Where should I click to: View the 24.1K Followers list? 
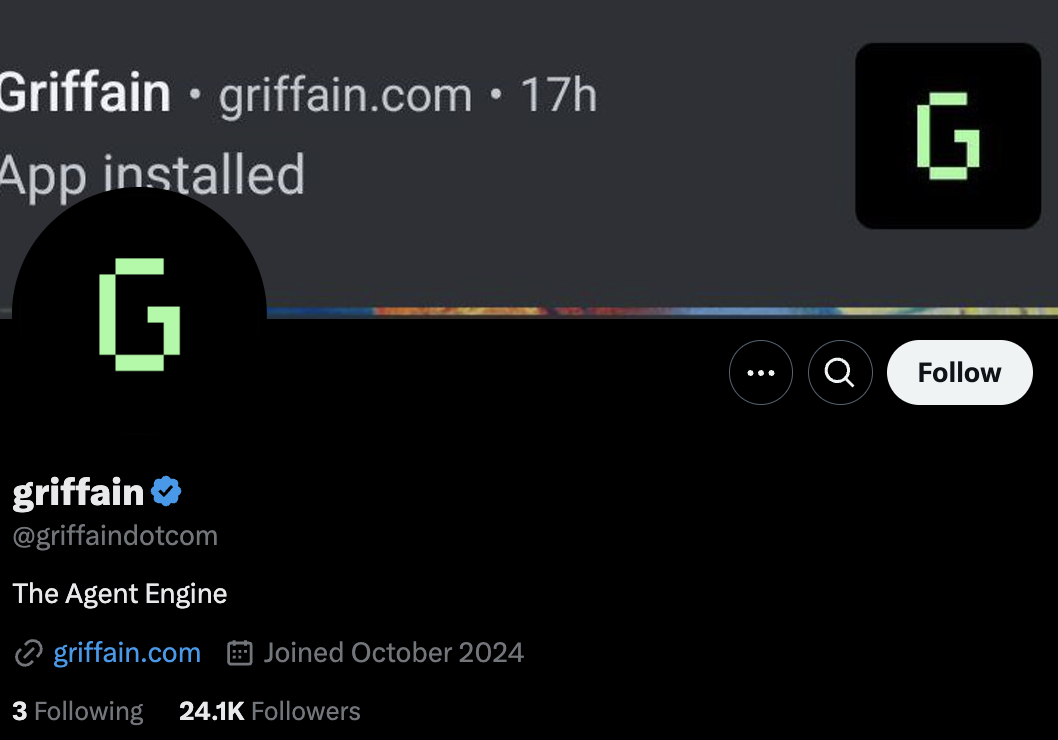tap(270, 711)
